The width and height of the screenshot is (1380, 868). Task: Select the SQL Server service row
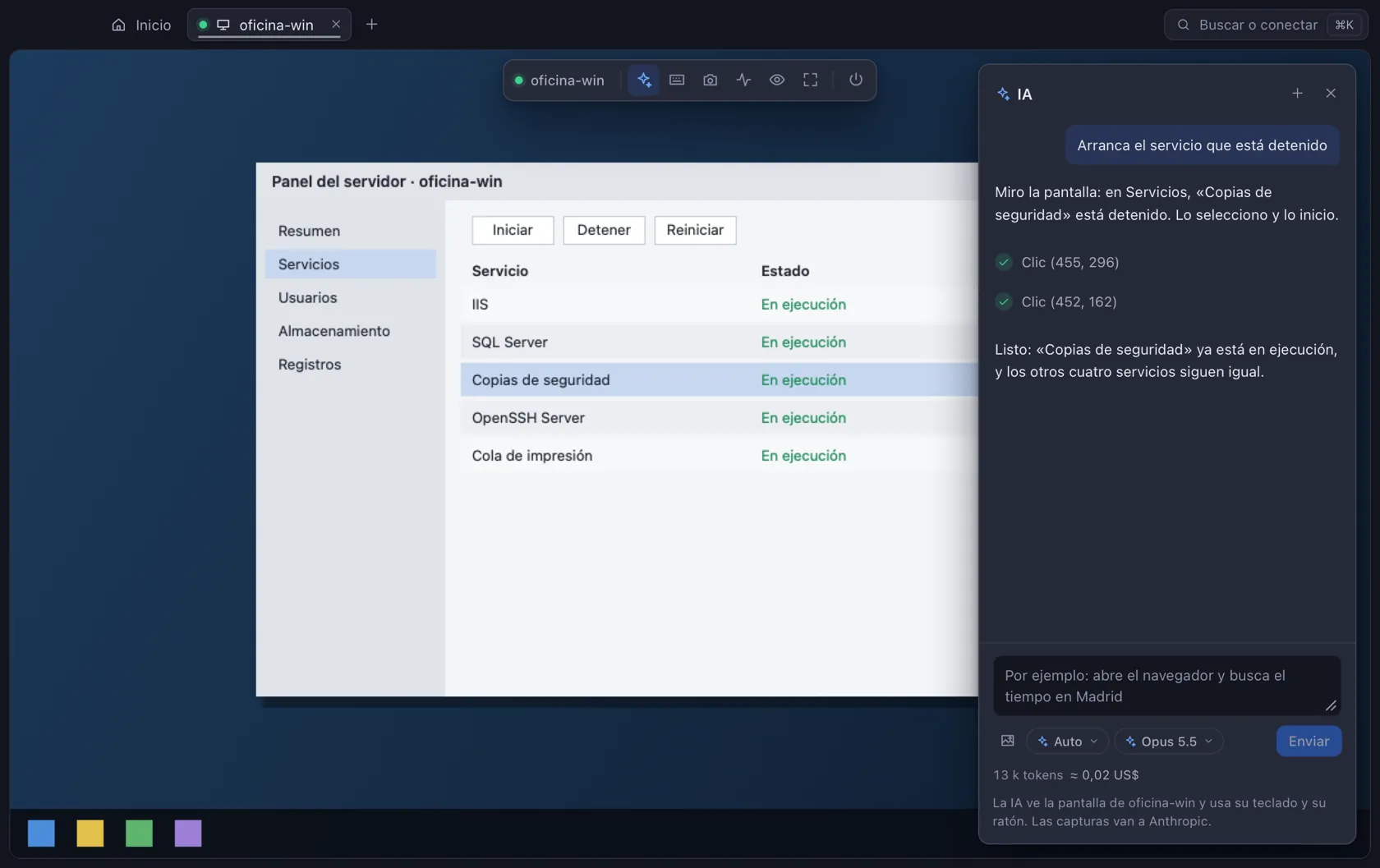[x=719, y=342]
